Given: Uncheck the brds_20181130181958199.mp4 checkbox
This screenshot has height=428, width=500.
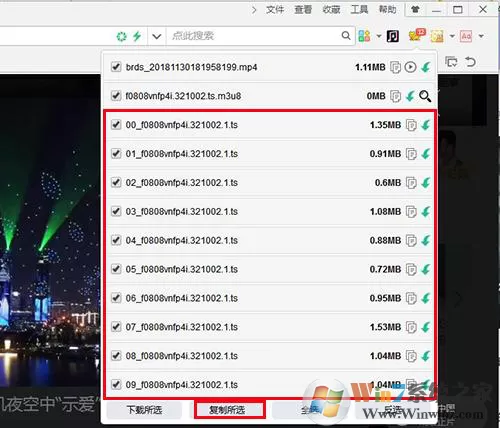Looking at the screenshot, I should point(116,67).
